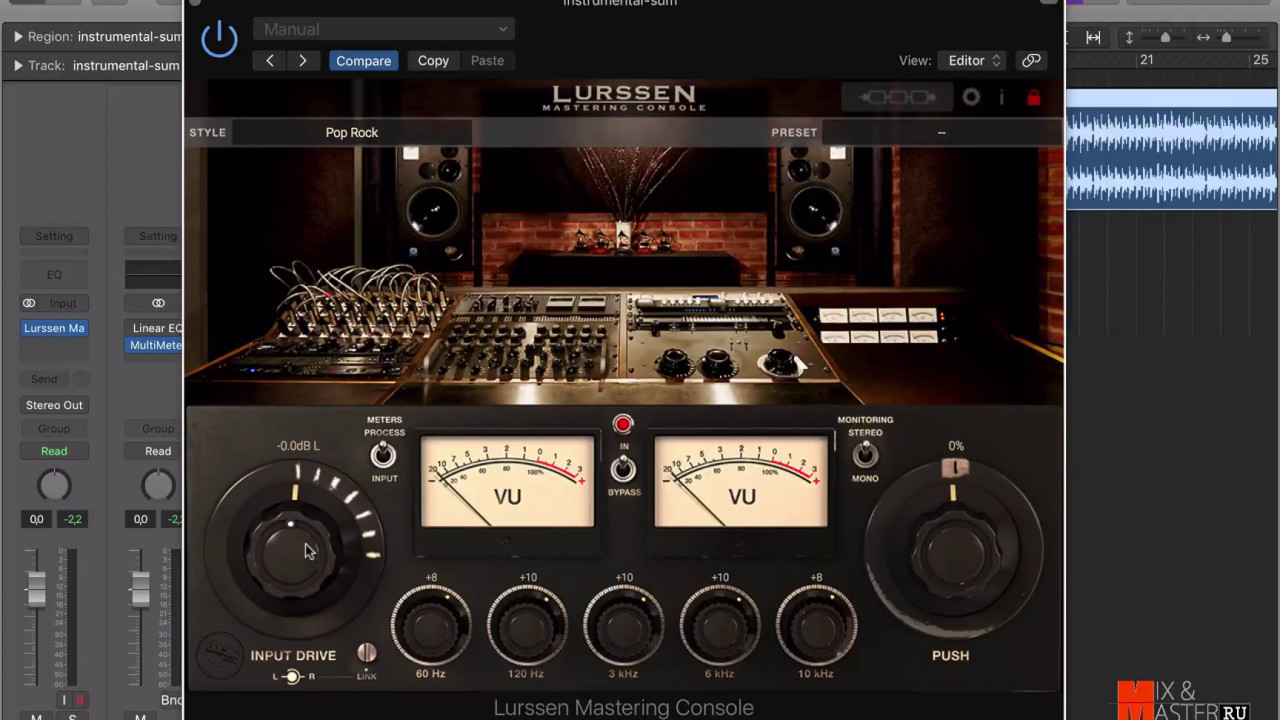
Task: Go to next preset with right arrow
Action: [303, 61]
